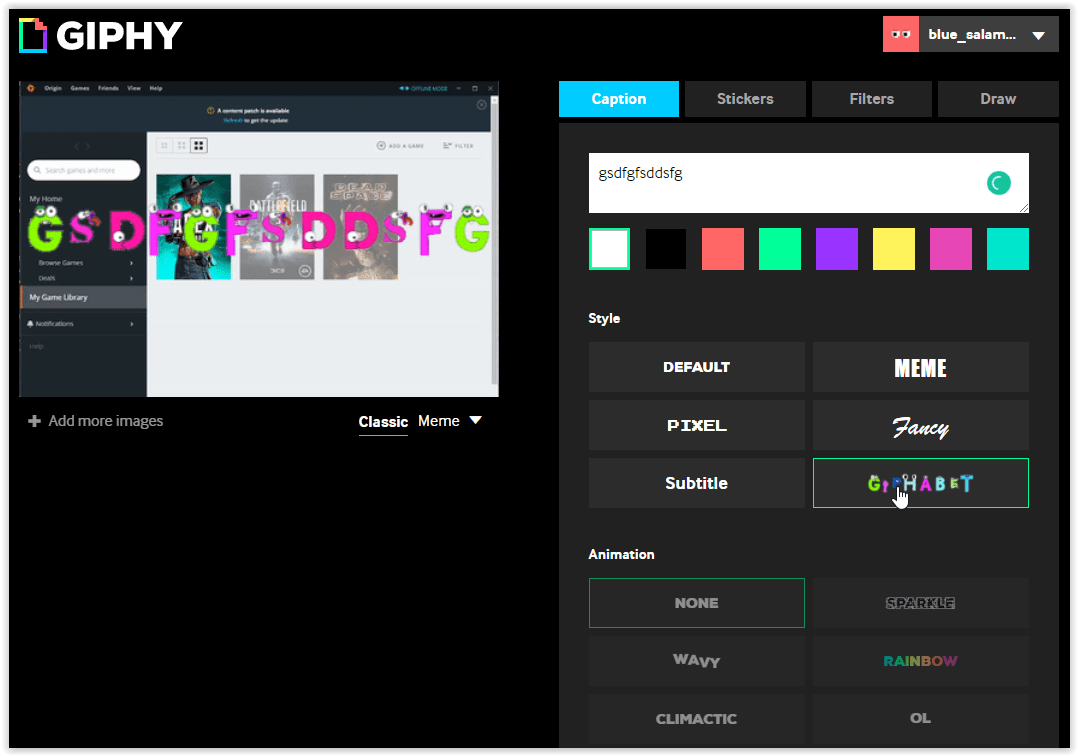Screen dimensions: 1078x756
Task: Pick the Sparkle animation
Action: point(920,603)
